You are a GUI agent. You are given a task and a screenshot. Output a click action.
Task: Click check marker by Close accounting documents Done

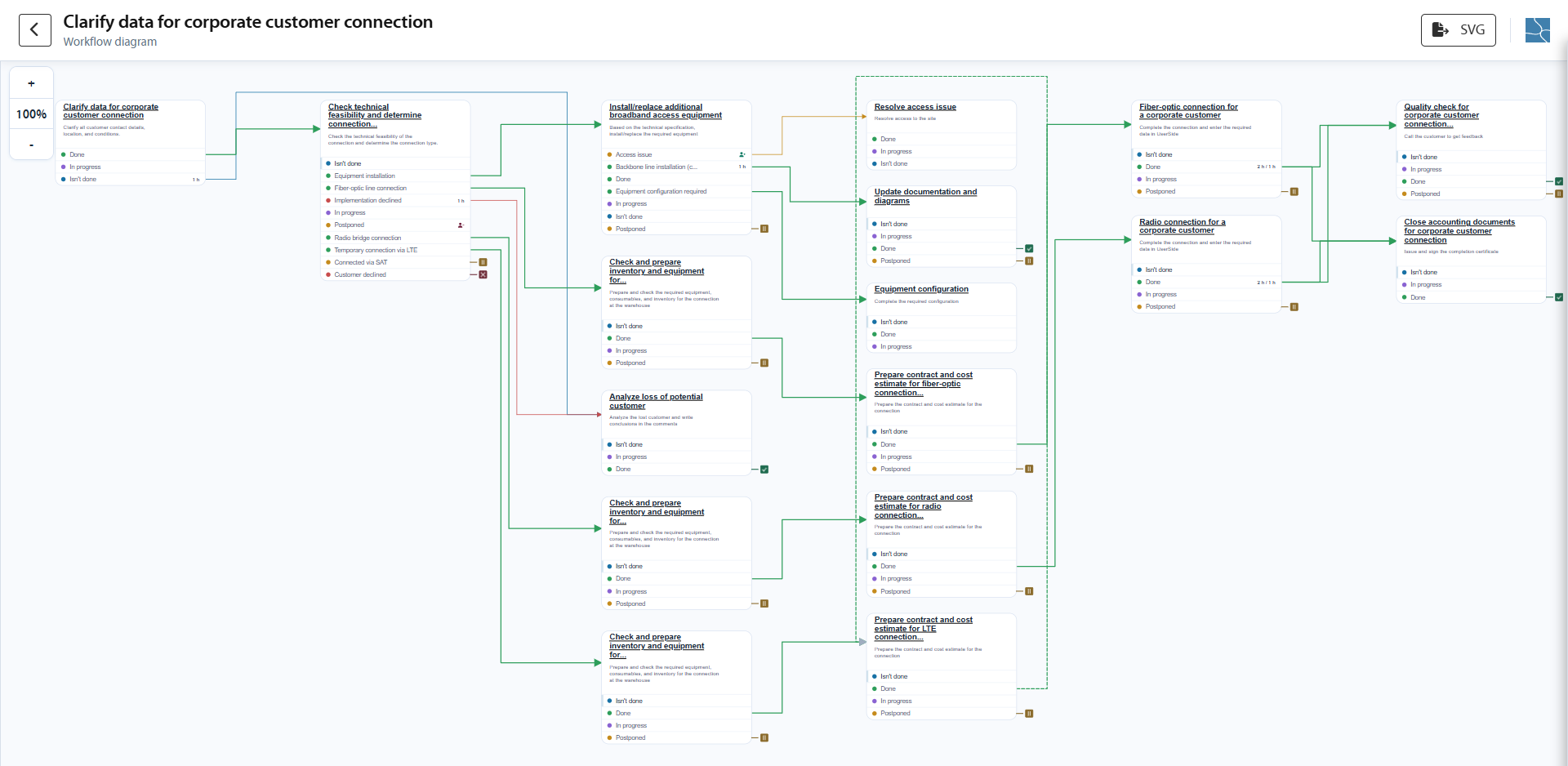(x=1559, y=297)
